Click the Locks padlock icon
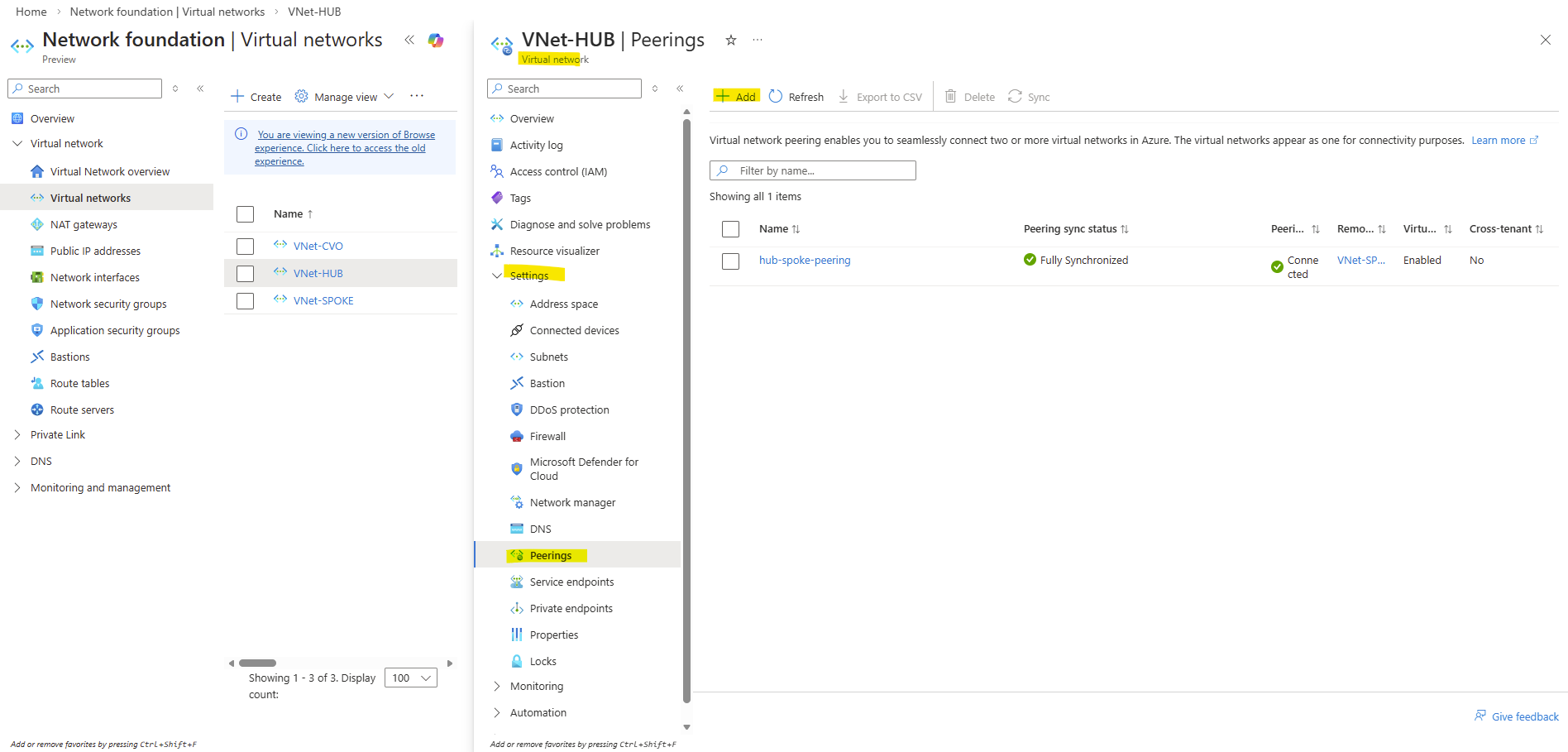Viewport: 1568px width, 752px height. click(517, 661)
